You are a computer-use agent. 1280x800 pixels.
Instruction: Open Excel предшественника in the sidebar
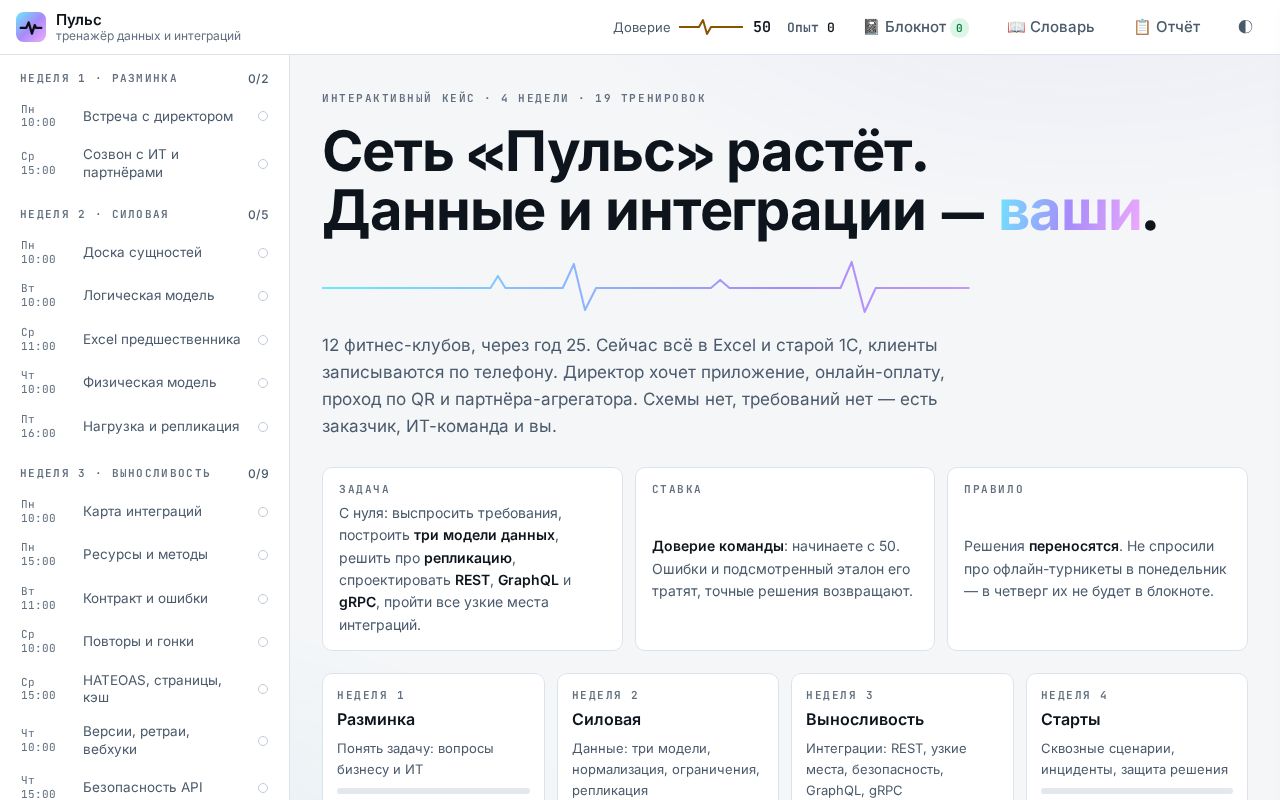pos(145,340)
